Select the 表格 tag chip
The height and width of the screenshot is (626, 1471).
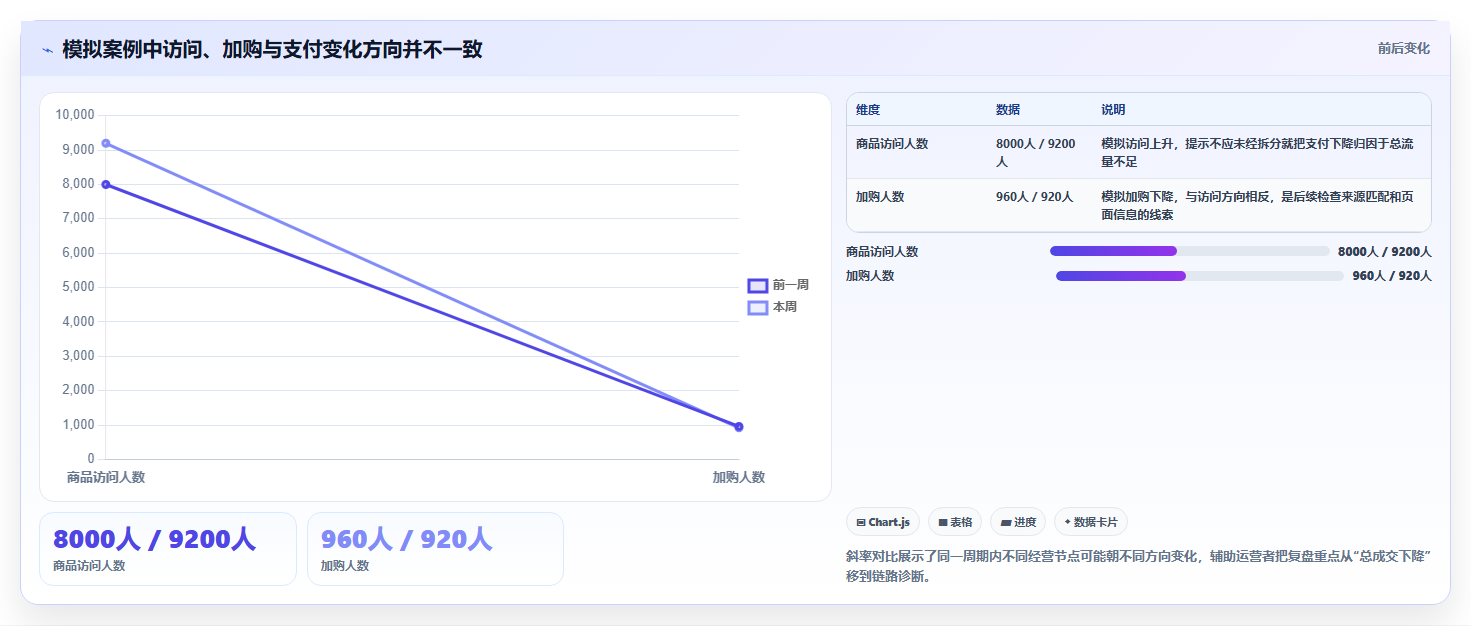[955, 522]
